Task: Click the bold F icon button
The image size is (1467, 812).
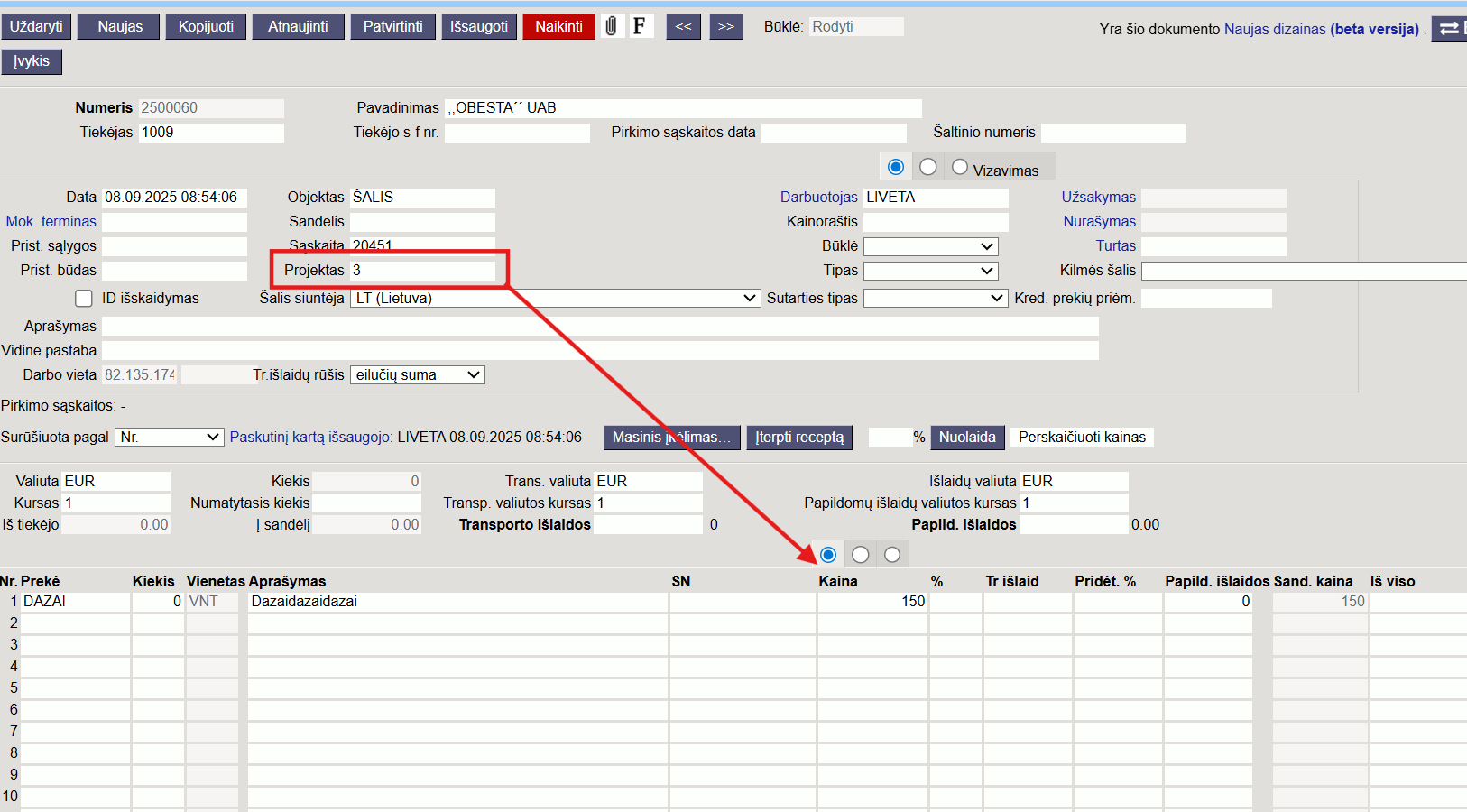Action: click(x=639, y=26)
